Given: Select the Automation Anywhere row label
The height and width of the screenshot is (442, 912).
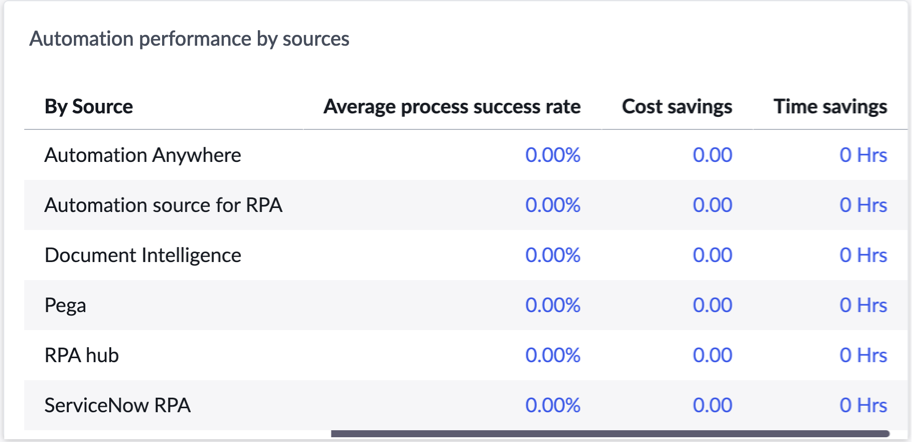Looking at the screenshot, I should [x=142, y=155].
